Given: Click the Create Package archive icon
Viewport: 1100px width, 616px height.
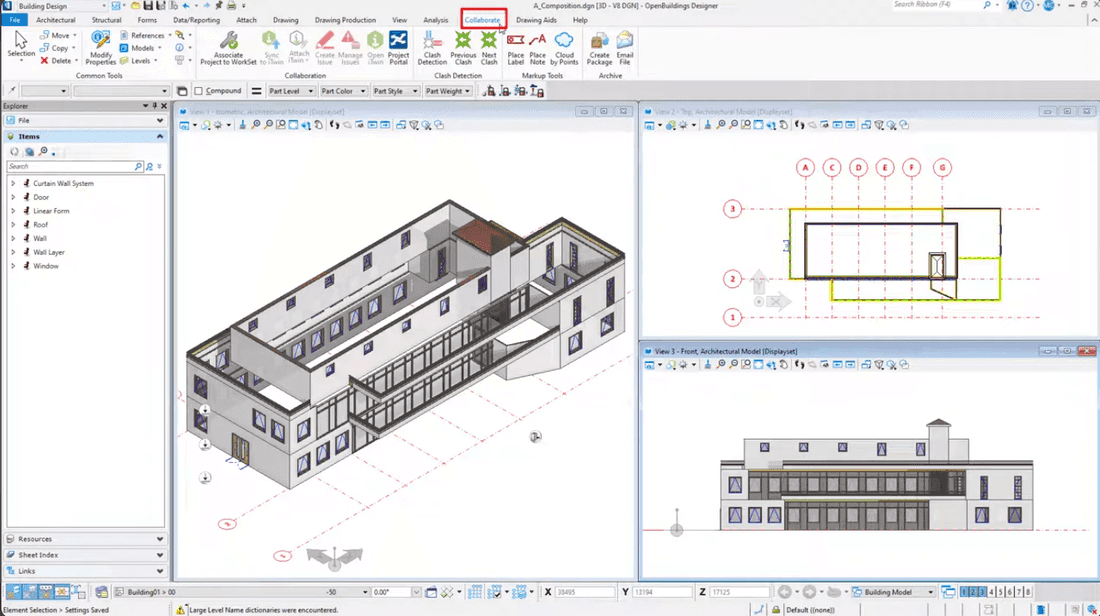Looking at the screenshot, I should tap(599, 48).
